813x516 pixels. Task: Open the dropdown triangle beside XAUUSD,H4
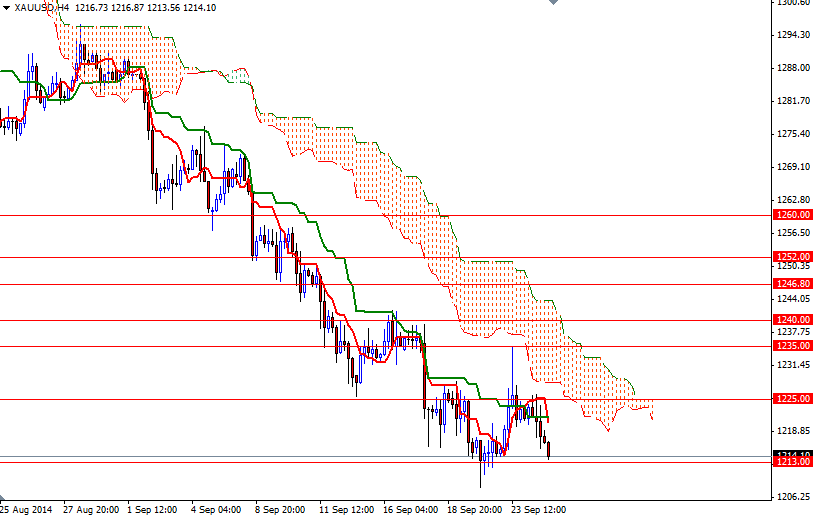coord(6,8)
